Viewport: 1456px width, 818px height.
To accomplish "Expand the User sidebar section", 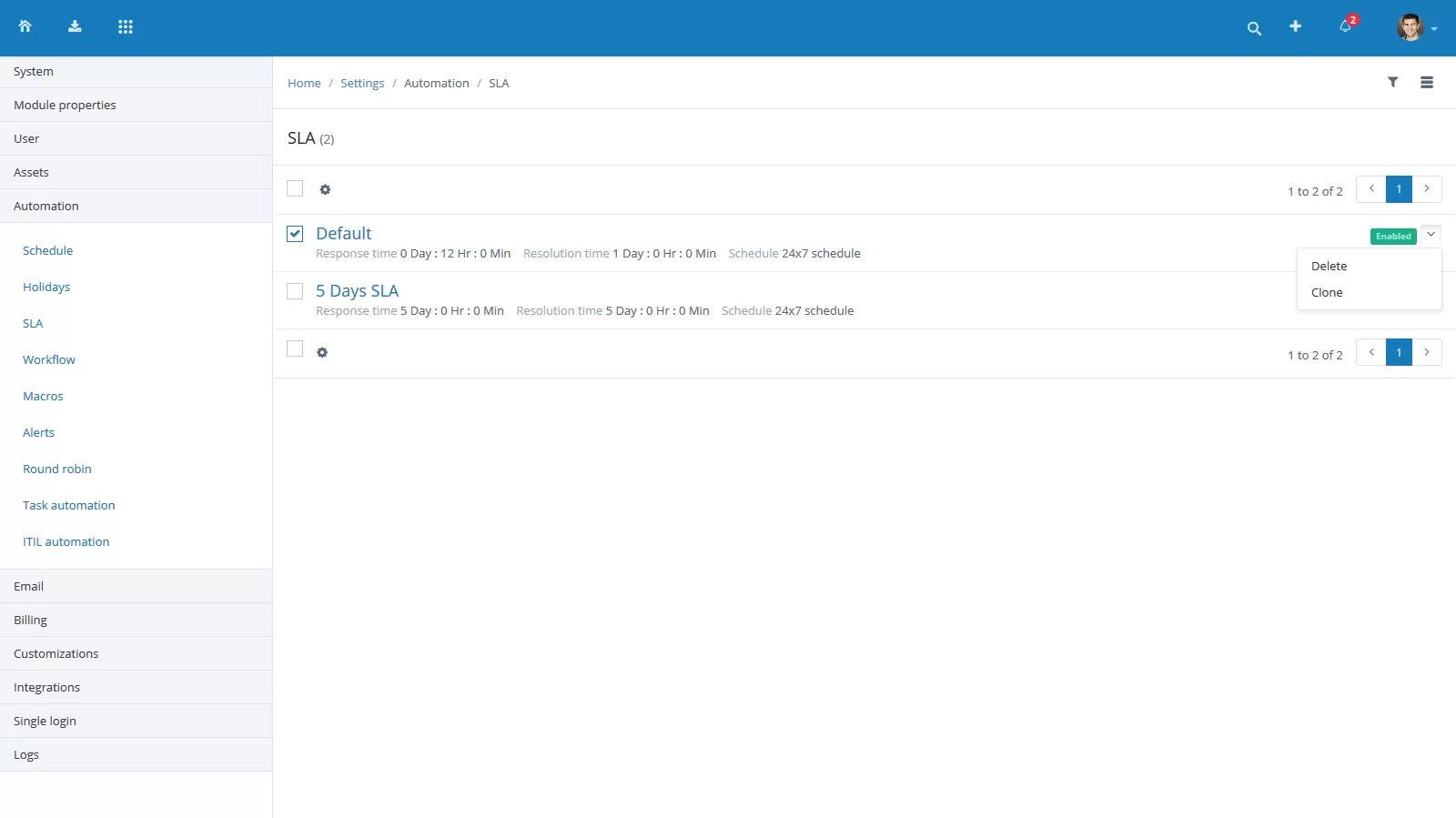I will point(136,139).
